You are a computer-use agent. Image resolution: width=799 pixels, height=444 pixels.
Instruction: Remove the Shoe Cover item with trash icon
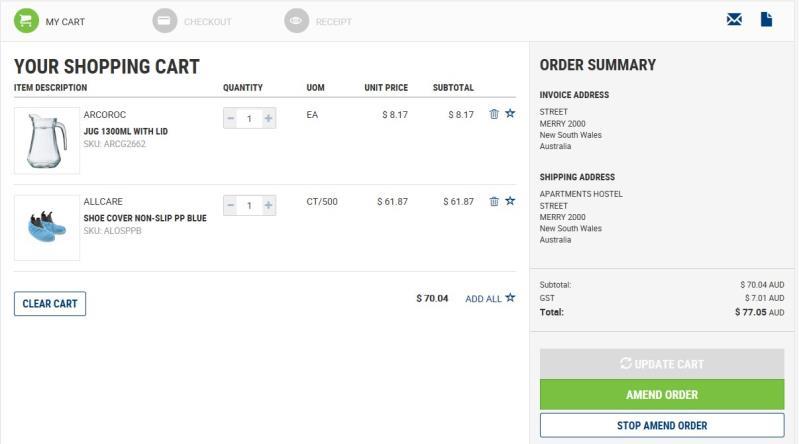point(494,201)
